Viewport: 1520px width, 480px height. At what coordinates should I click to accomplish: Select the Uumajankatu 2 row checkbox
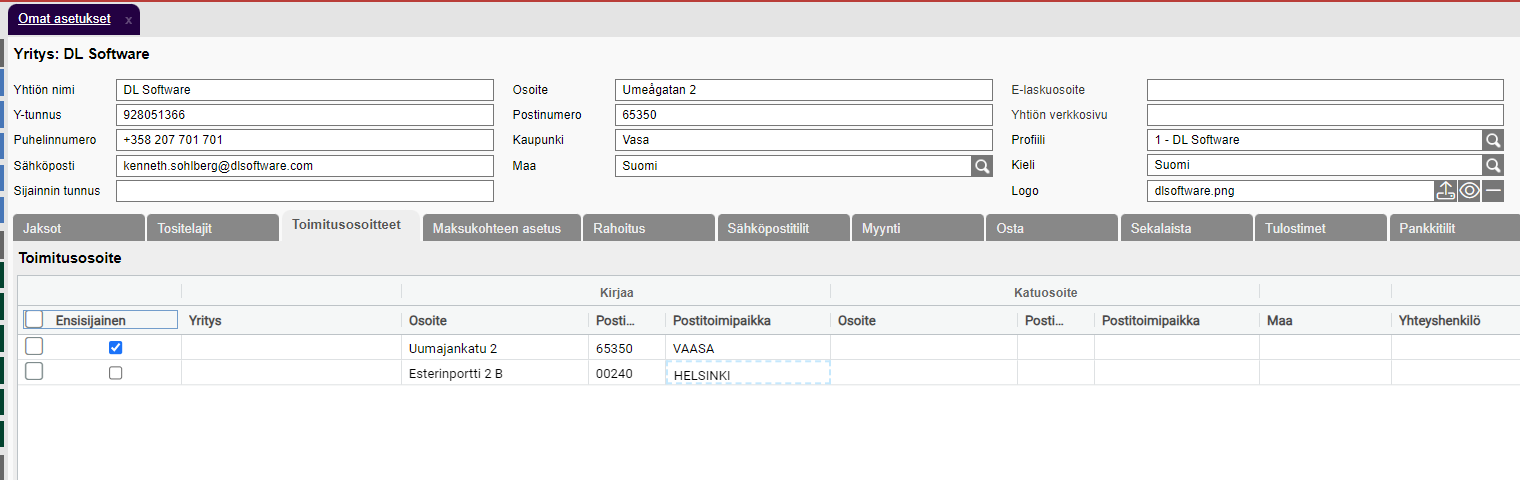pyautogui.click(x=34, y=347)
